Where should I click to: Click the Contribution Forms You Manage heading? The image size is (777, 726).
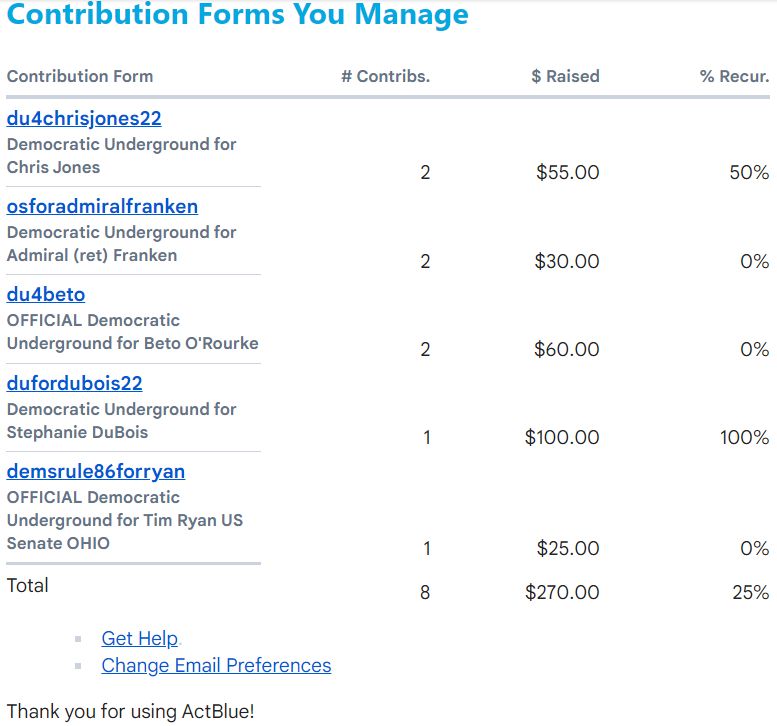pos(237,15)
